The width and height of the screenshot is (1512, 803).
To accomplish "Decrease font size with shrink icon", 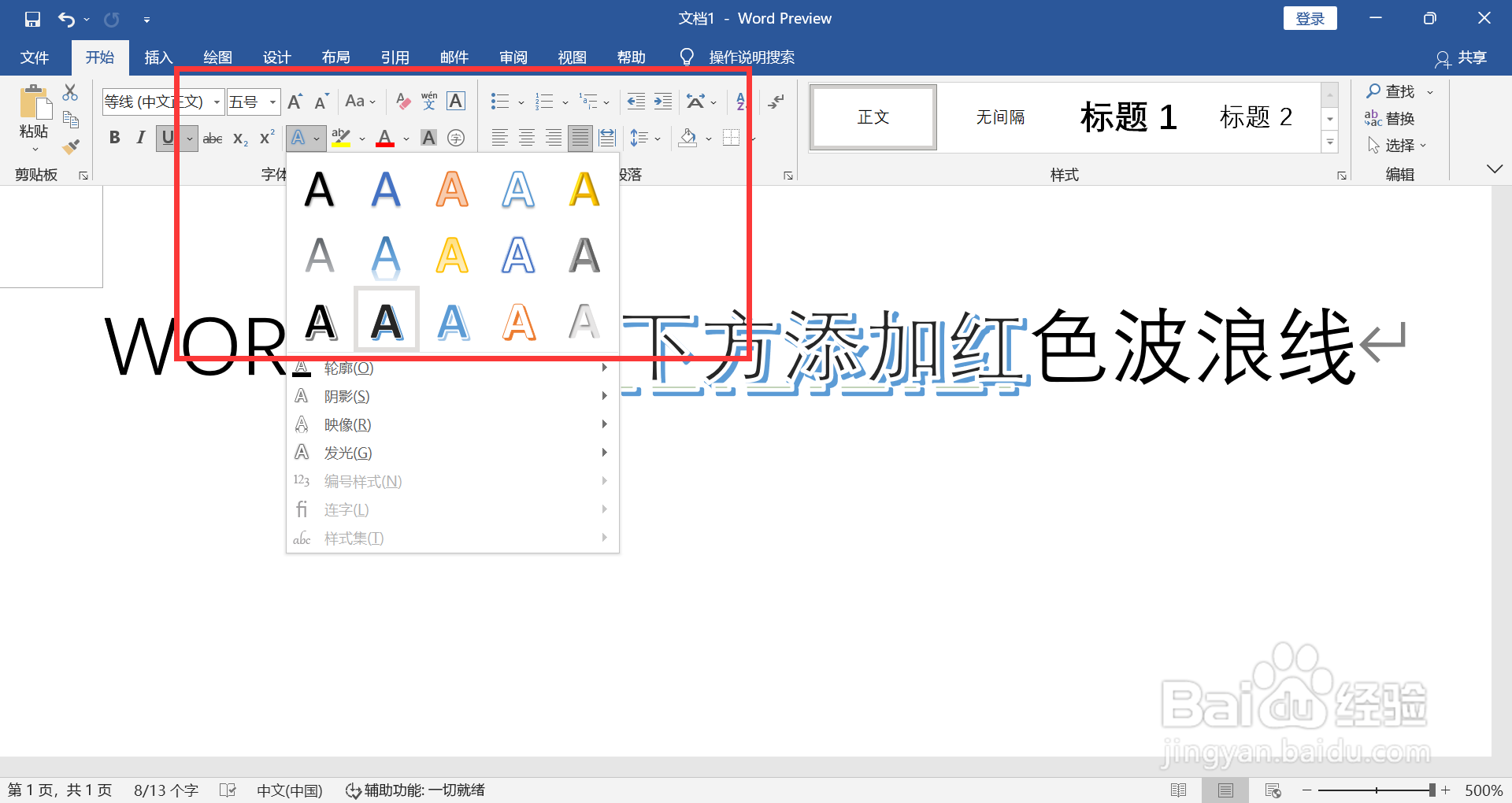I will (x=321, y=102).
